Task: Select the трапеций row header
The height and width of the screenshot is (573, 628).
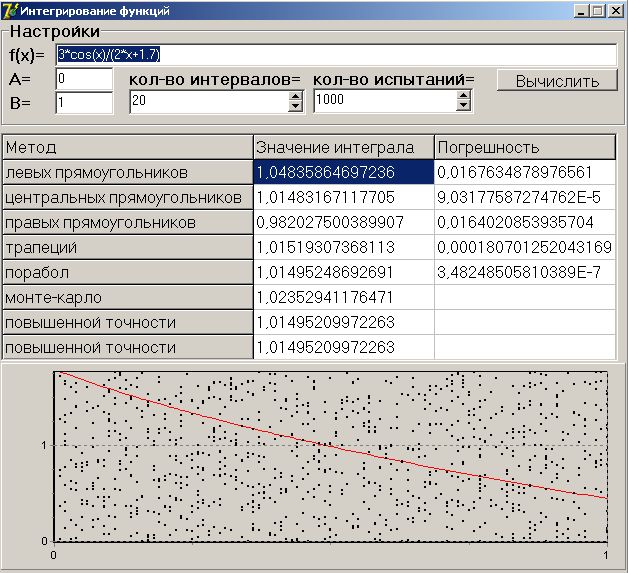Action: (x=128, y=247)
